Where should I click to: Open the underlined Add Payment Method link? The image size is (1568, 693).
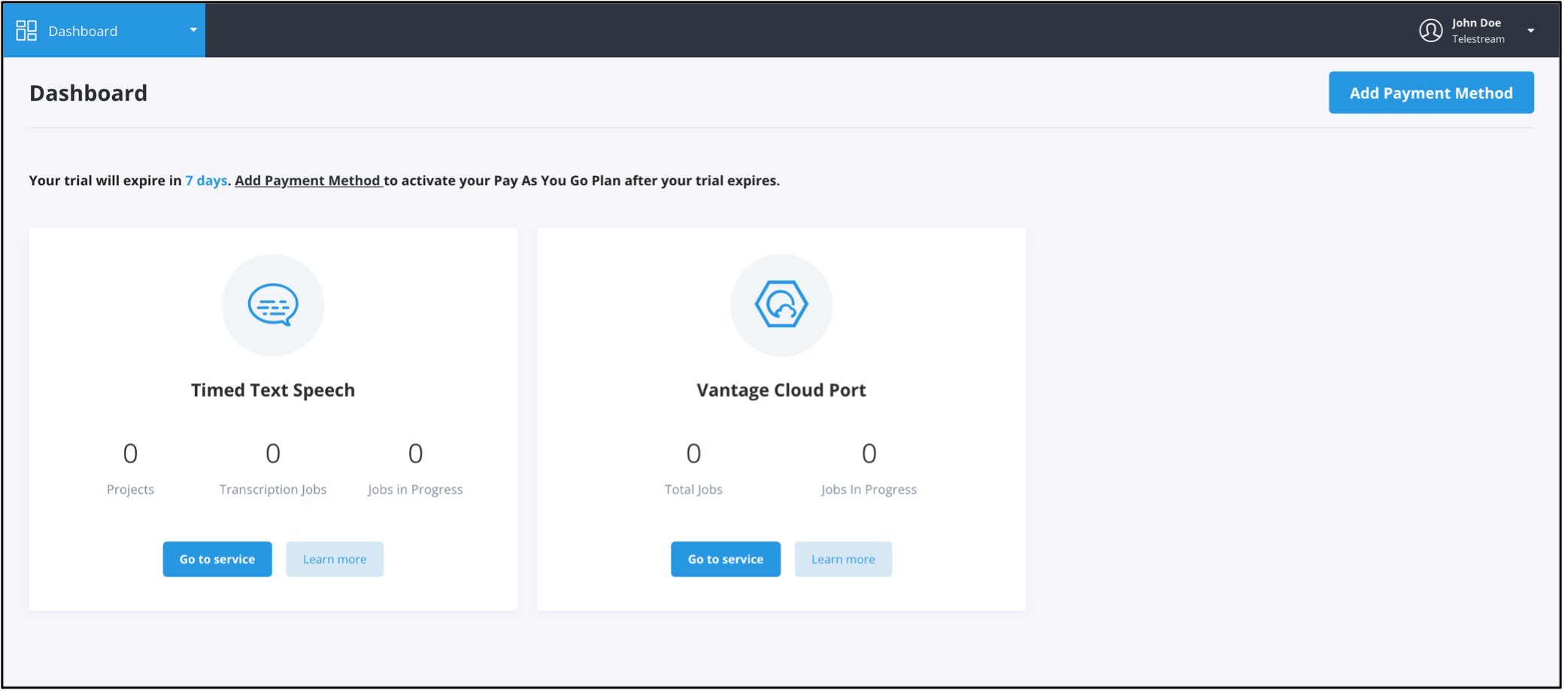coord(308,181)
